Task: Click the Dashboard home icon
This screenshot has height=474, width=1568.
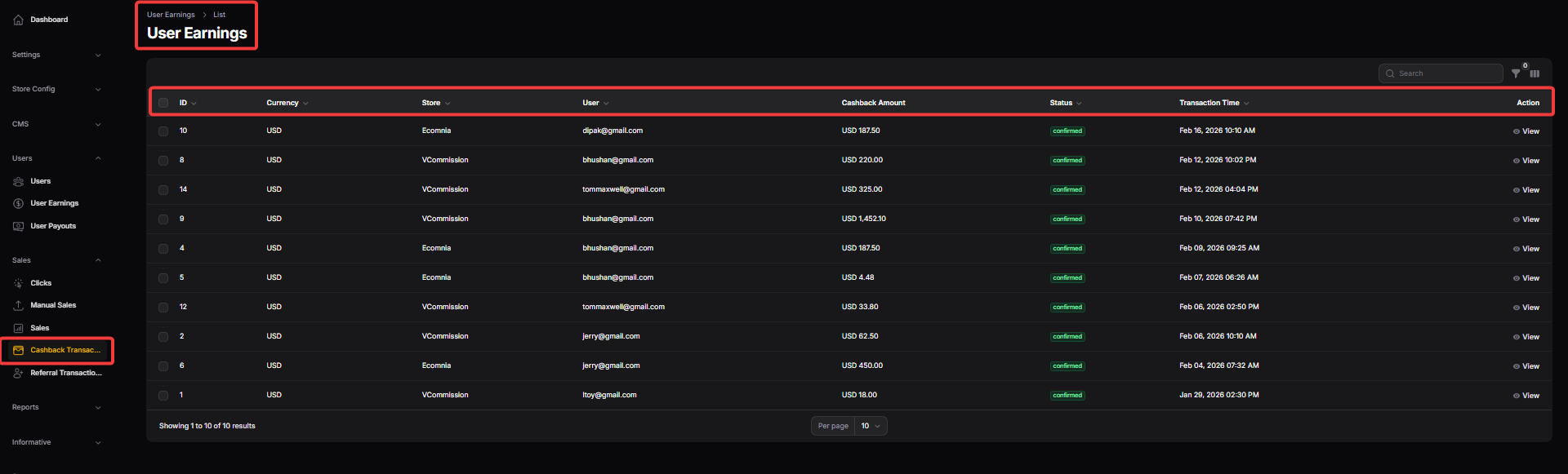Action: point(18,20)
